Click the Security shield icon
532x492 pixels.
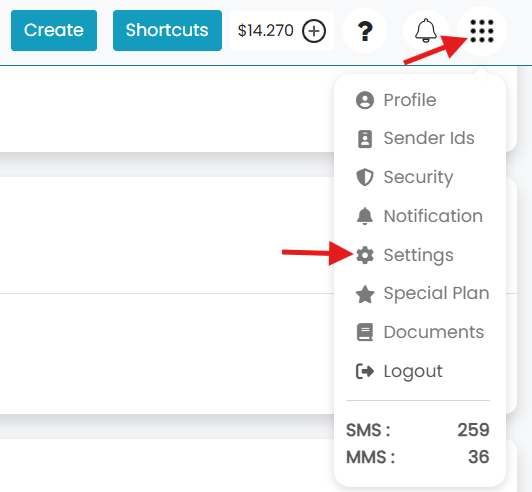pyautogui.click(x=365, y=177)
